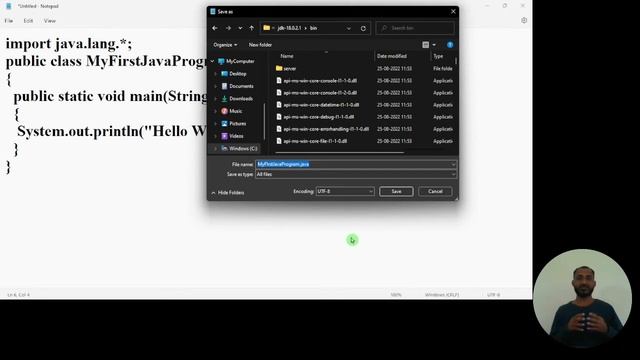The height and width of the screenshot is (360, 640).
Task: Click the server folder icon
Action: [x=279, y=68]
